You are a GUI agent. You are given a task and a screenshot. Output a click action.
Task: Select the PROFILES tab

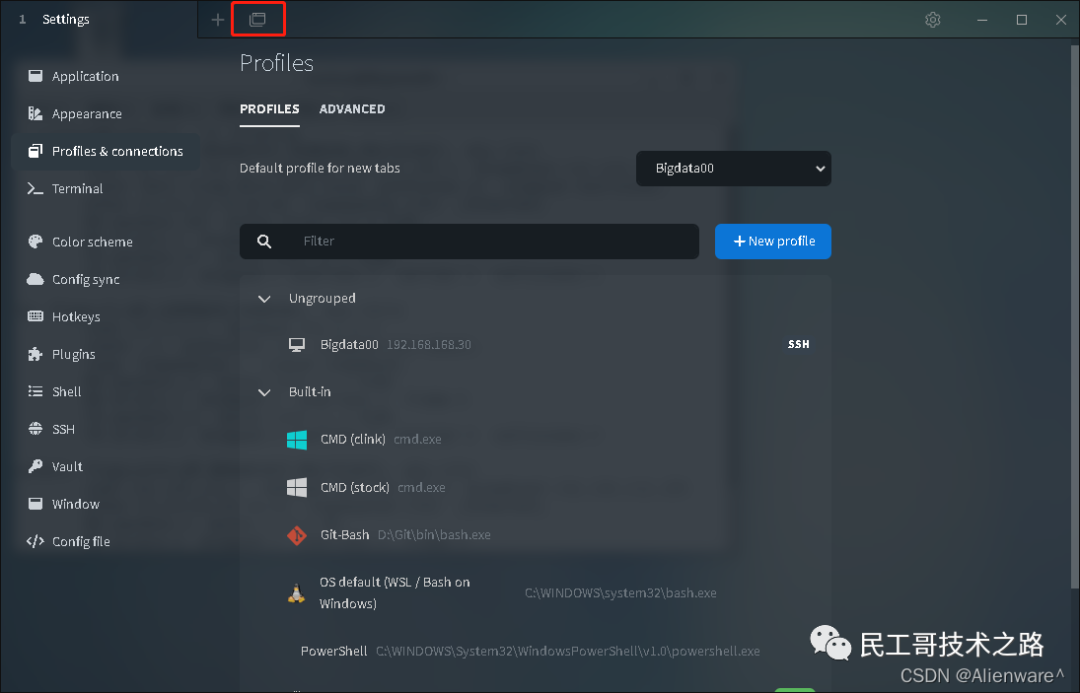269,109
